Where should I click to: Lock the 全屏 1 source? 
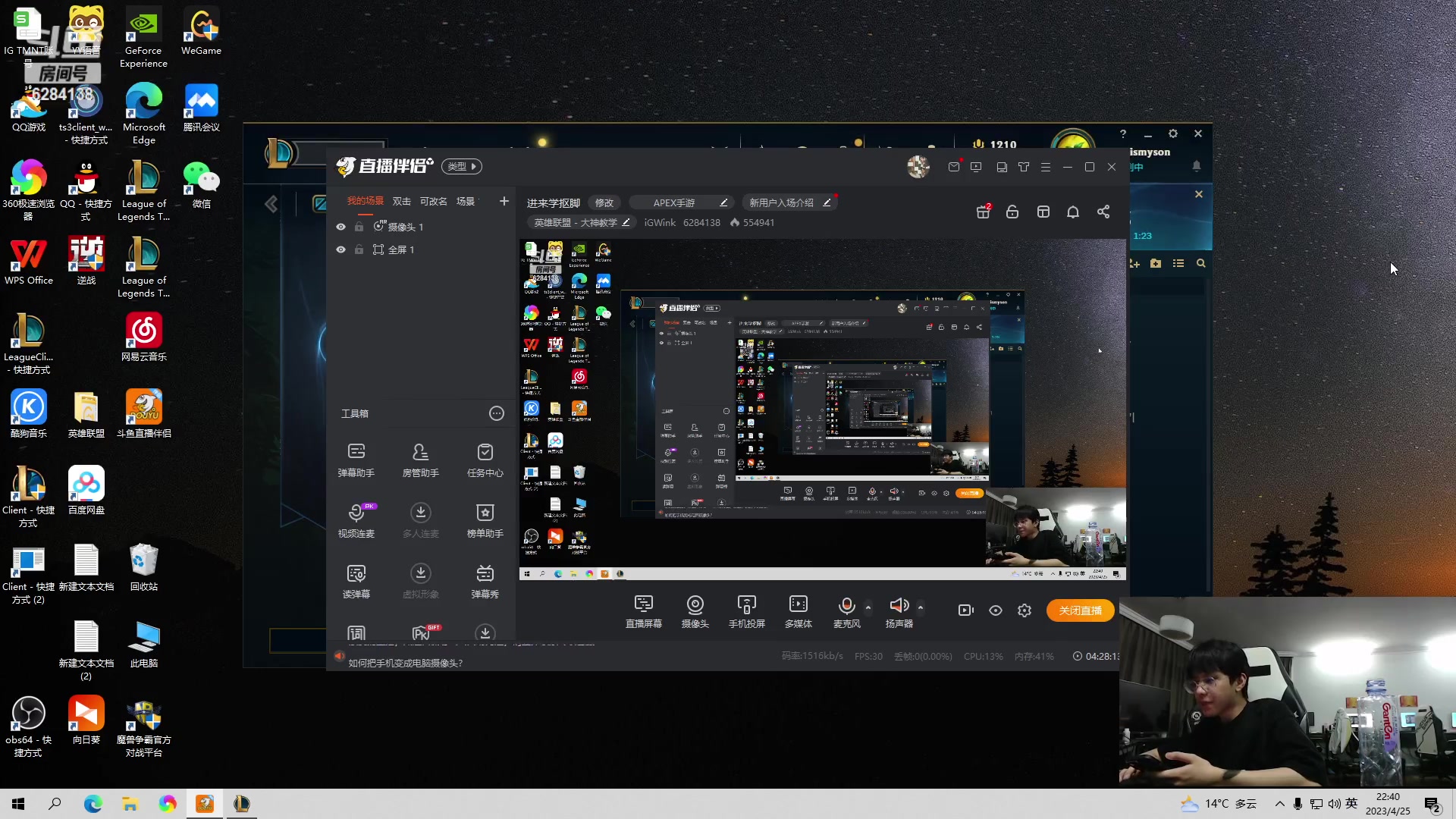[x=359, y=249]
